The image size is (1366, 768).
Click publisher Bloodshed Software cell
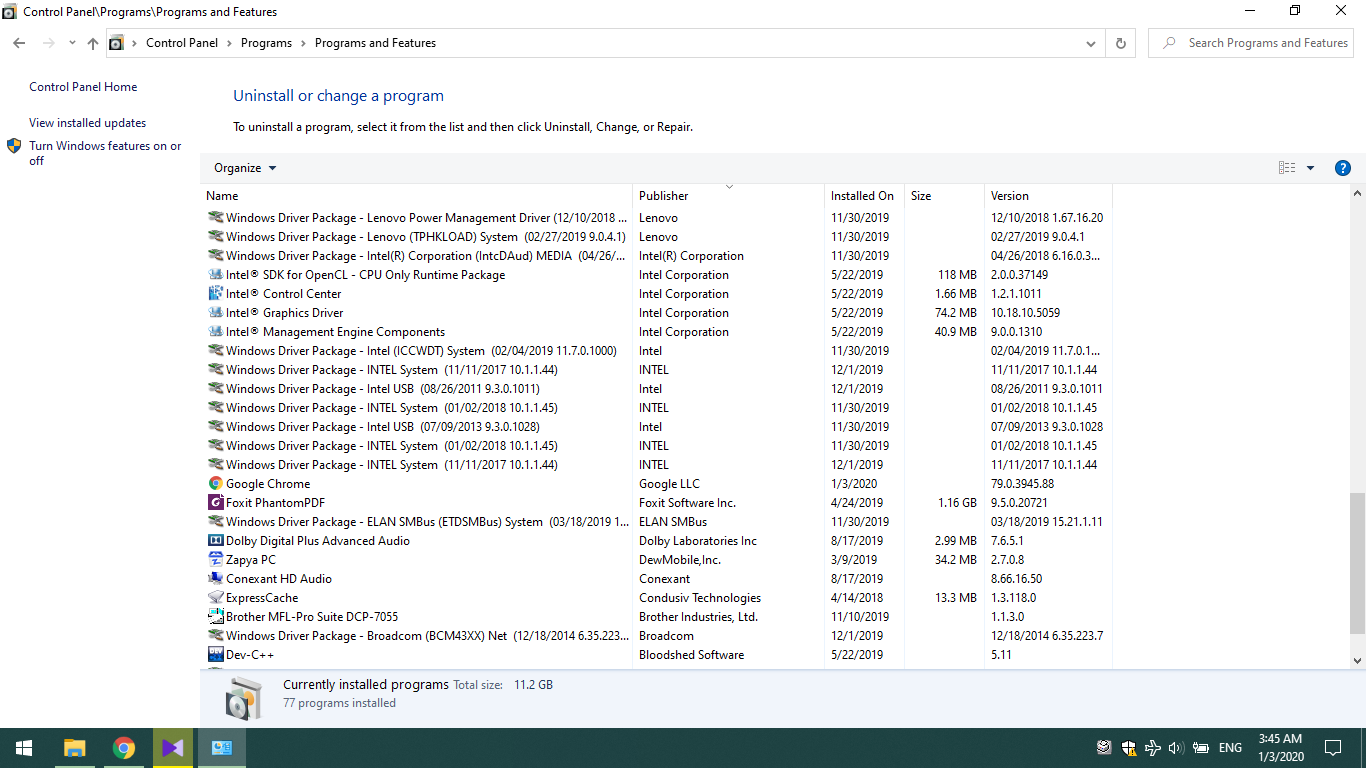point(691,655)
